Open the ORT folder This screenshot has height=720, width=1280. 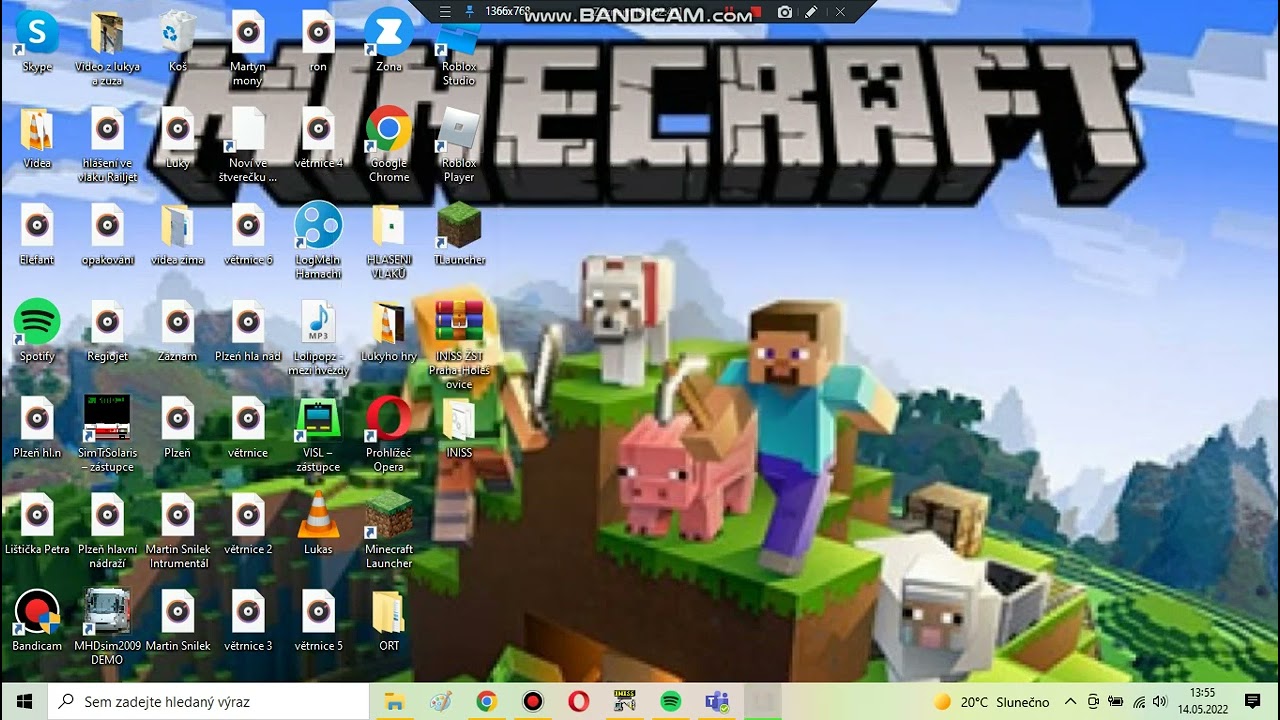coord(389,620)
